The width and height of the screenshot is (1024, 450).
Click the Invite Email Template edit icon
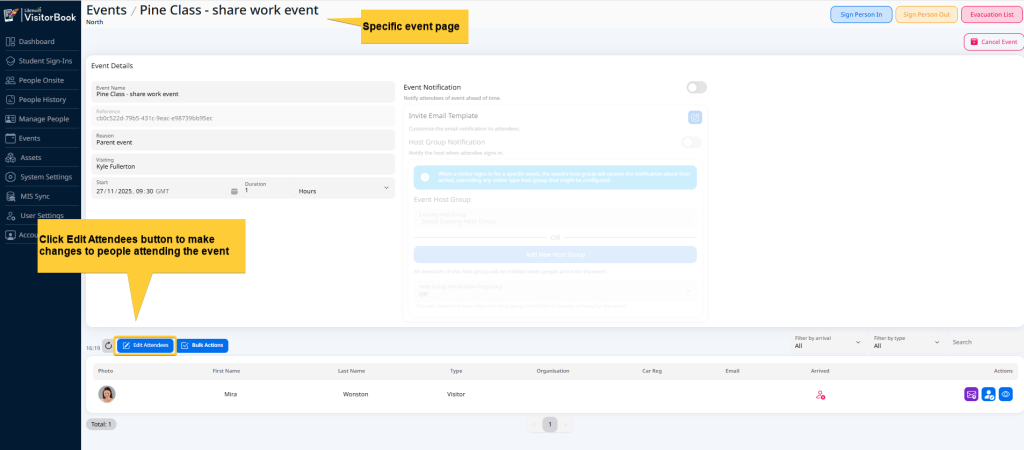pos(695,117)
